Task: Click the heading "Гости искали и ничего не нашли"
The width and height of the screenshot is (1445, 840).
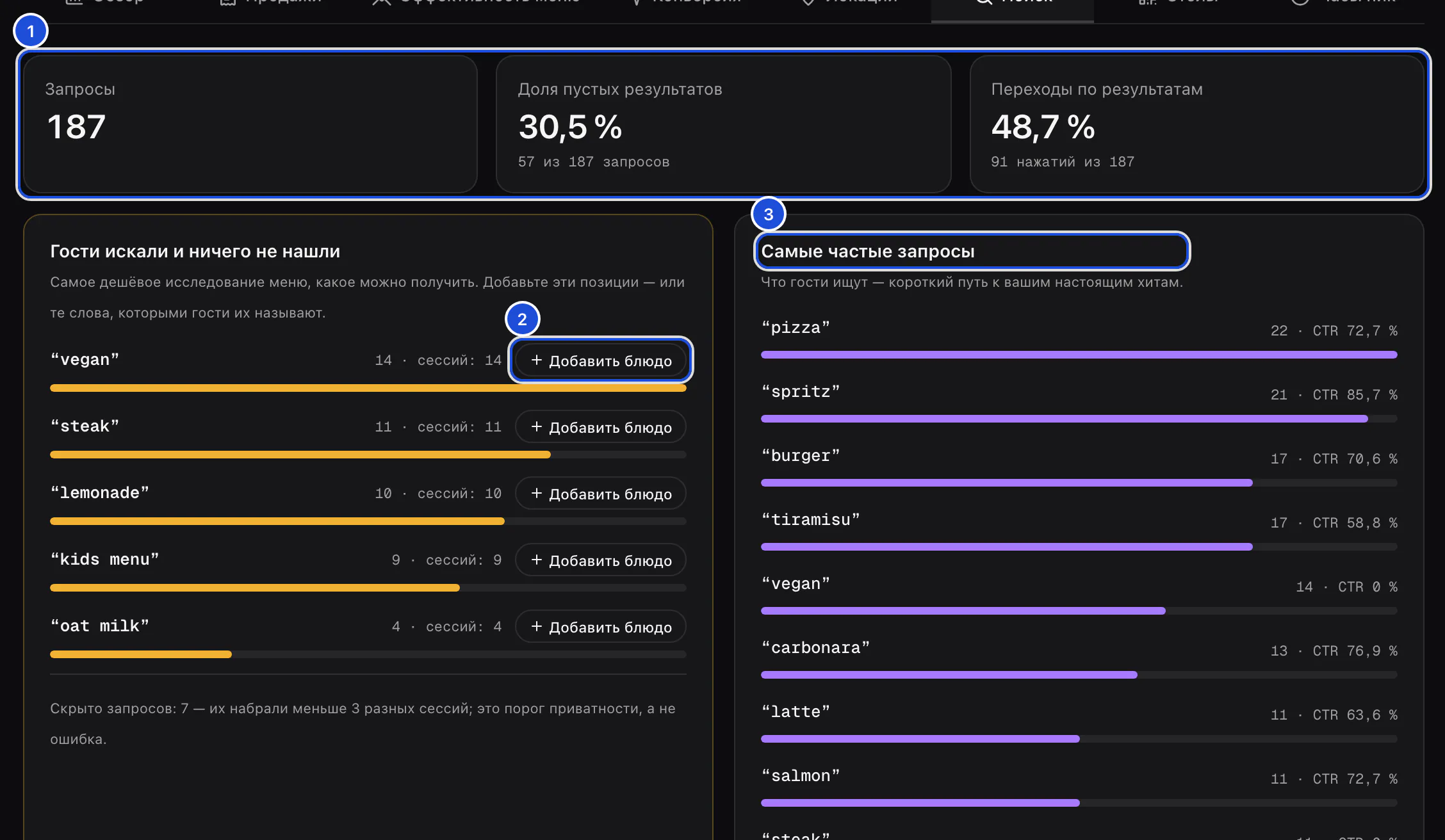Action: point(195,252)
